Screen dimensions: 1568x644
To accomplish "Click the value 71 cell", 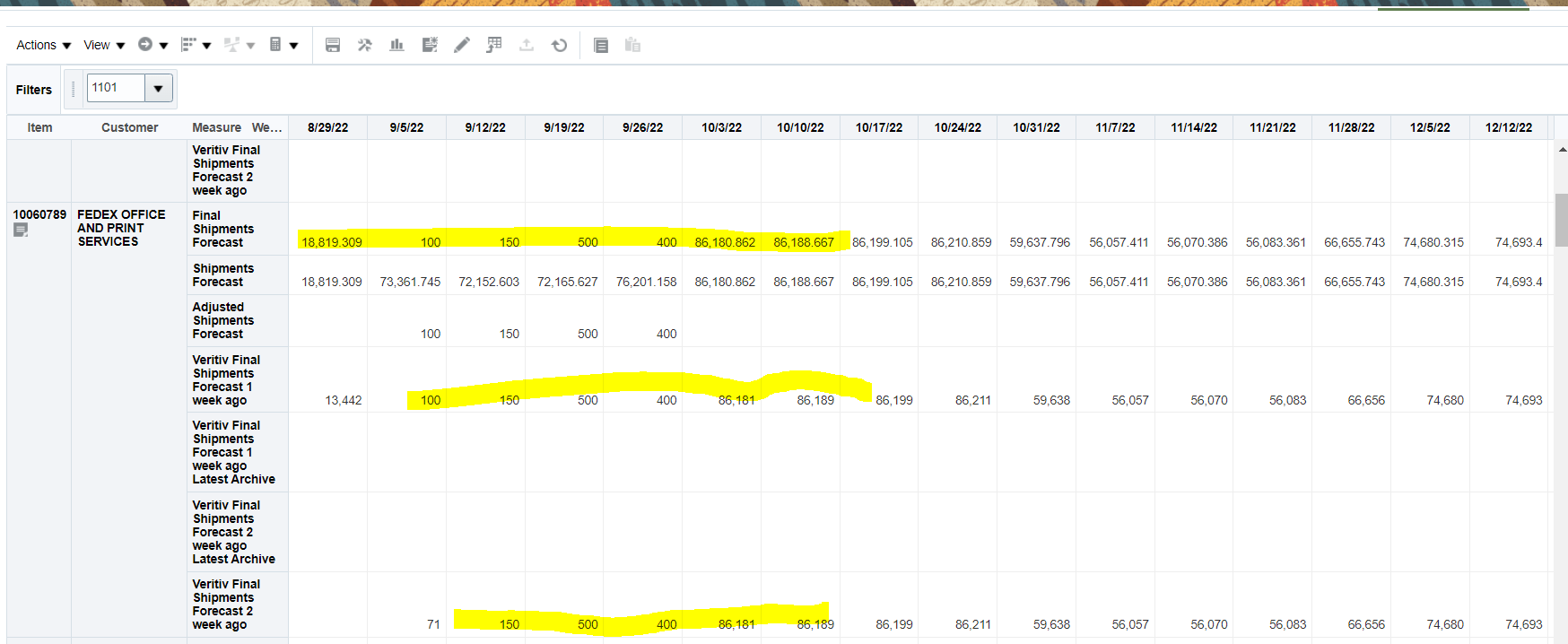I will (433, 624).
